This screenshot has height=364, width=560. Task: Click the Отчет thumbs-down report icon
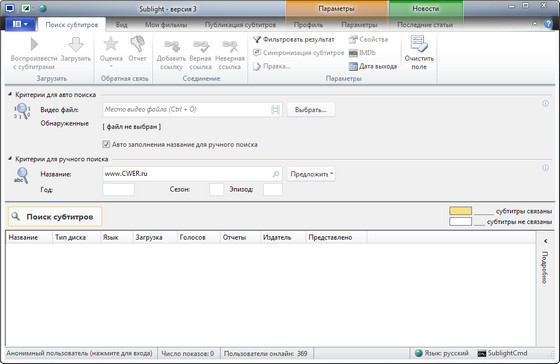point(138,44)
